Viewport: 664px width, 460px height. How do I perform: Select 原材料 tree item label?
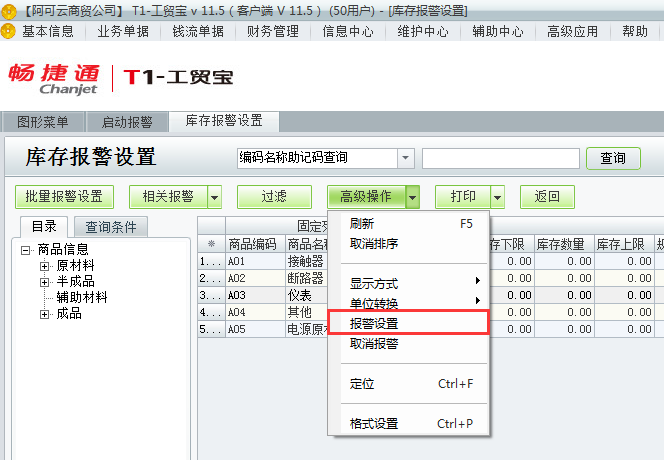[75, 265]
